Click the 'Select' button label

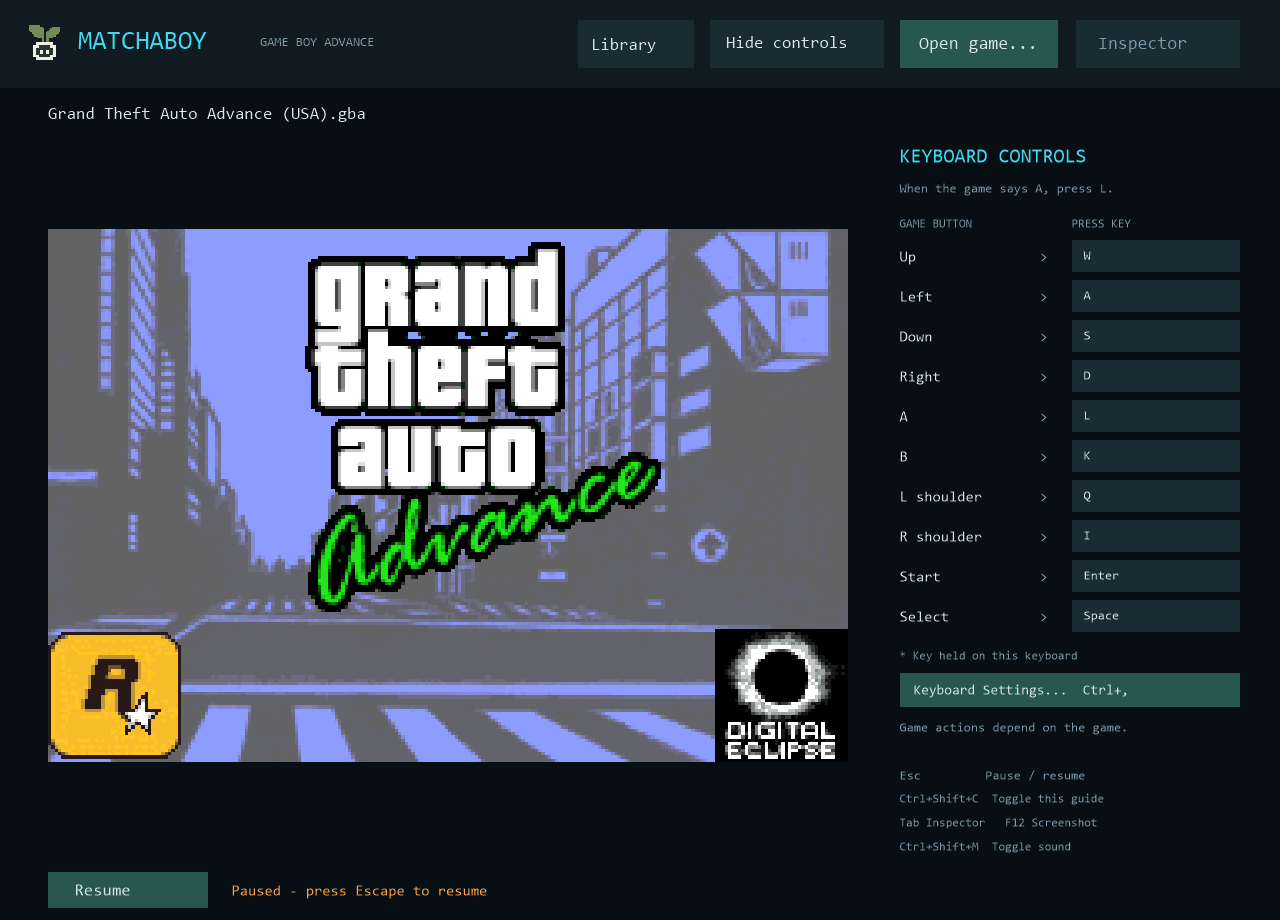pos(924,616)
